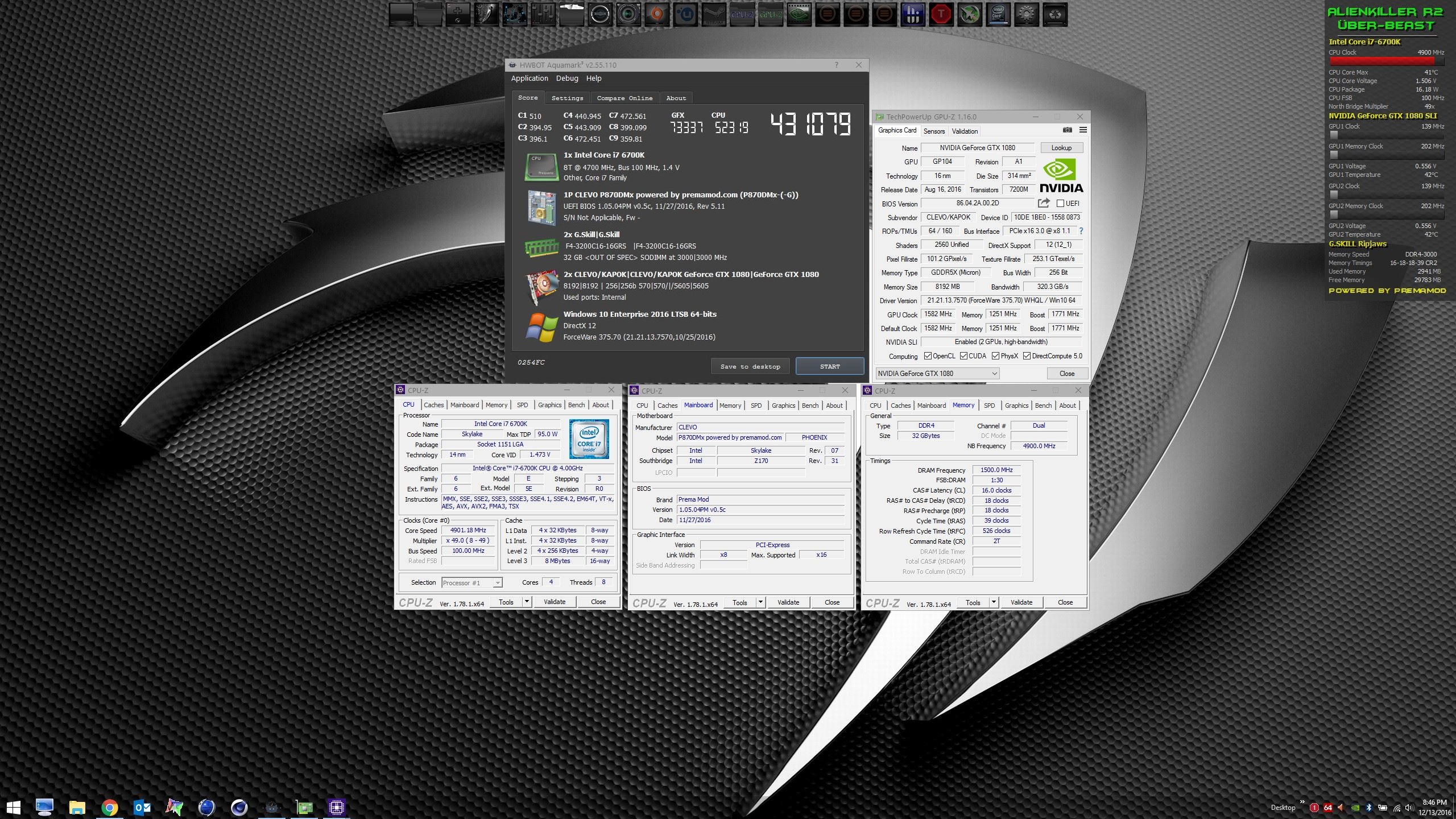Screen dimensions: 1456x819
Task: Expand Tools arrow in CPU-Z Memory window
Action: (994, 602)
